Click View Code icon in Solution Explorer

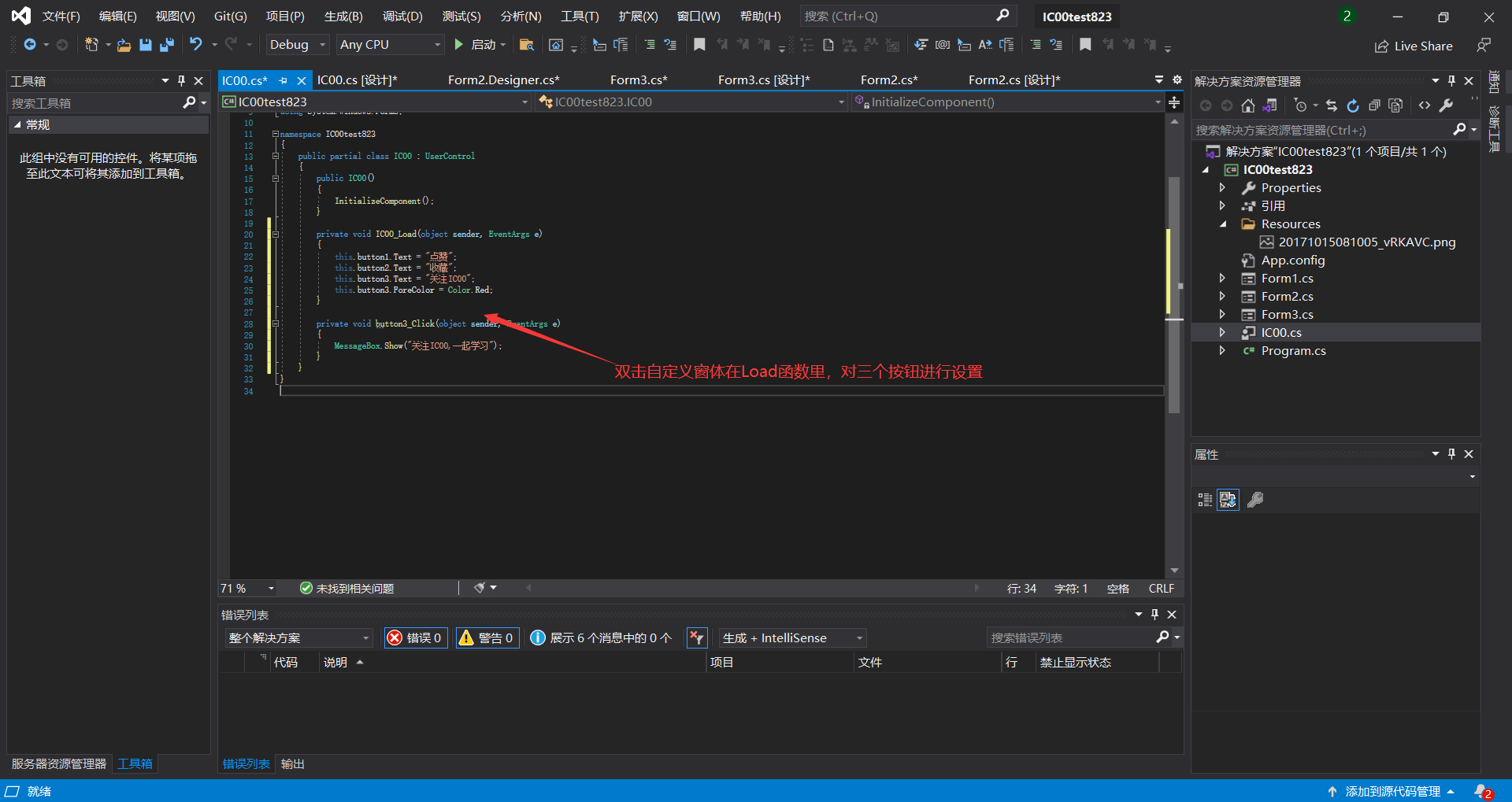[x=1425, y=105]
